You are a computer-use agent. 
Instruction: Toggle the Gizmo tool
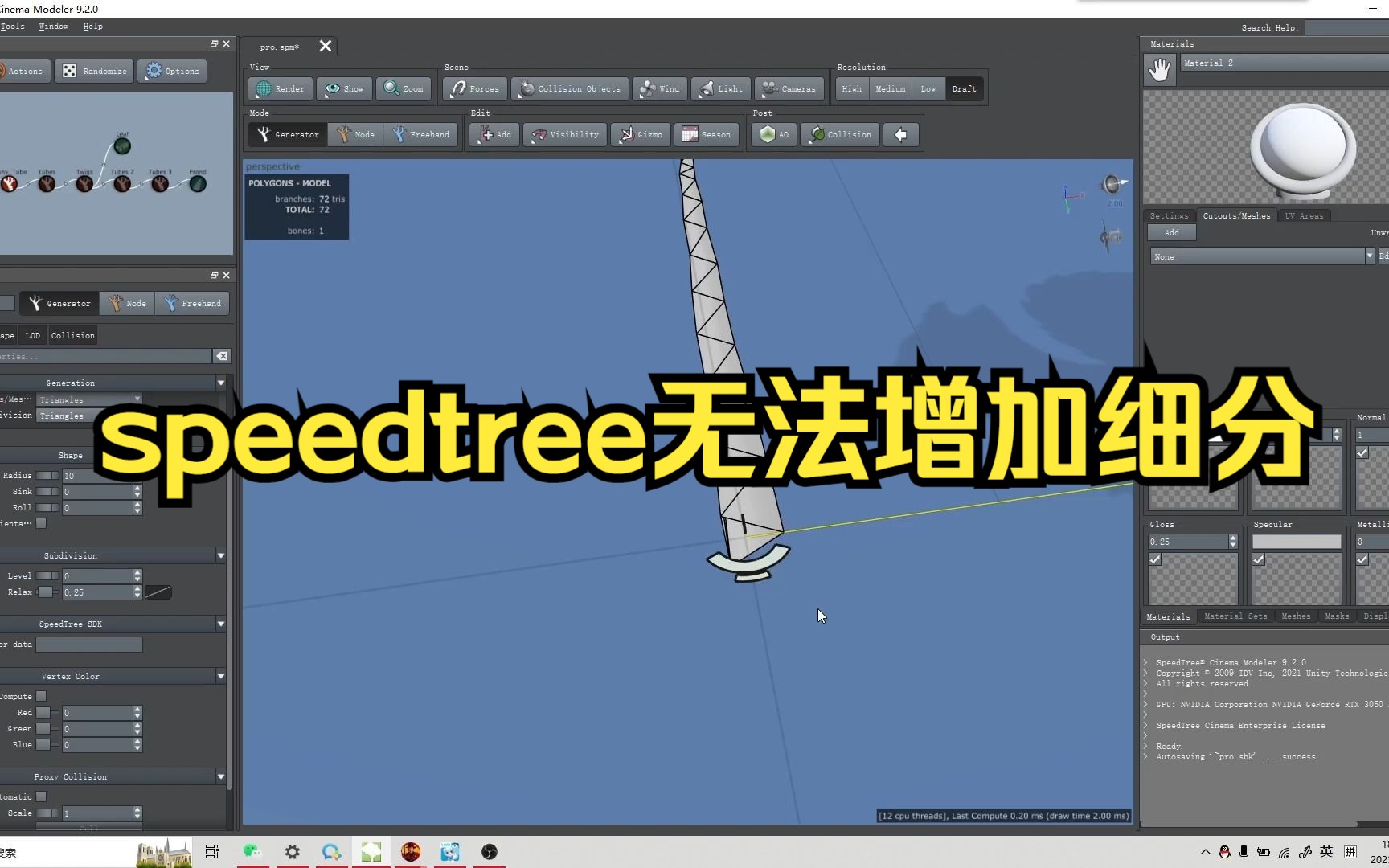coord(641,134)
